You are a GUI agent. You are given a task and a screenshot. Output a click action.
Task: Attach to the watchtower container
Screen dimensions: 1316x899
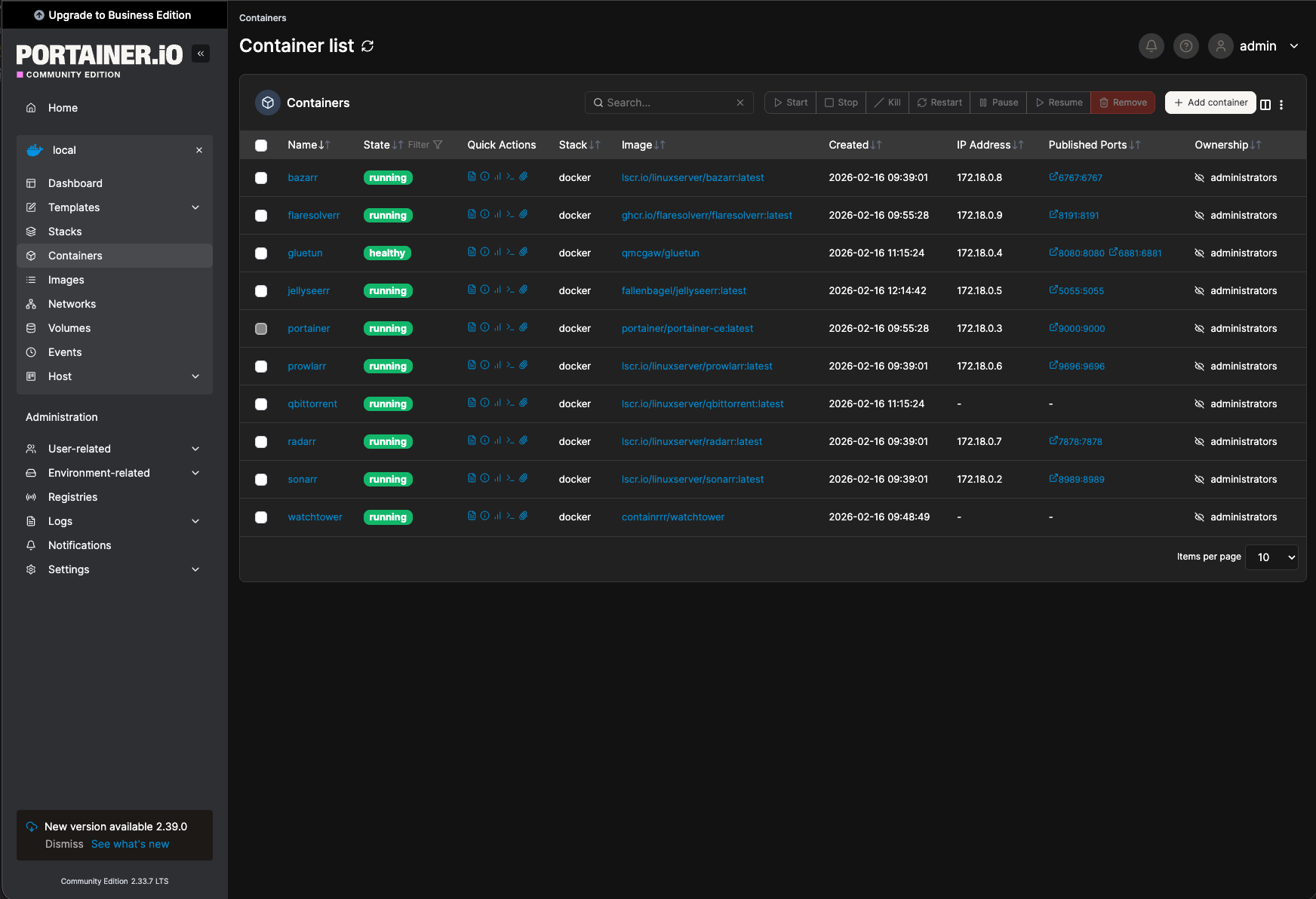click(524, 515)
